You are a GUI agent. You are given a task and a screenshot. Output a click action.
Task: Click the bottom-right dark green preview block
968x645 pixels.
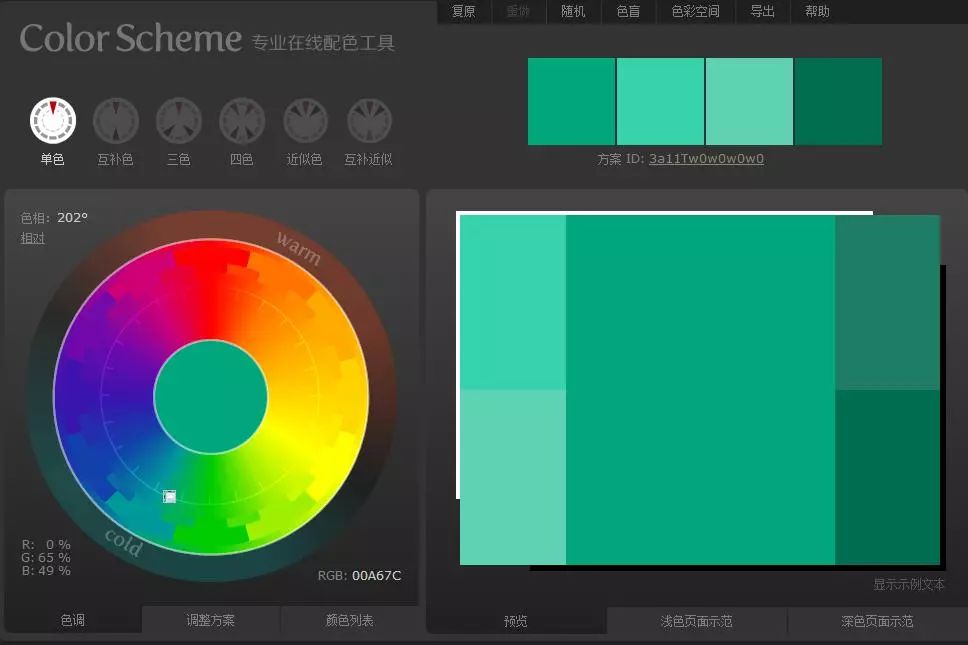pyautogui.click(x=888, y=477)
